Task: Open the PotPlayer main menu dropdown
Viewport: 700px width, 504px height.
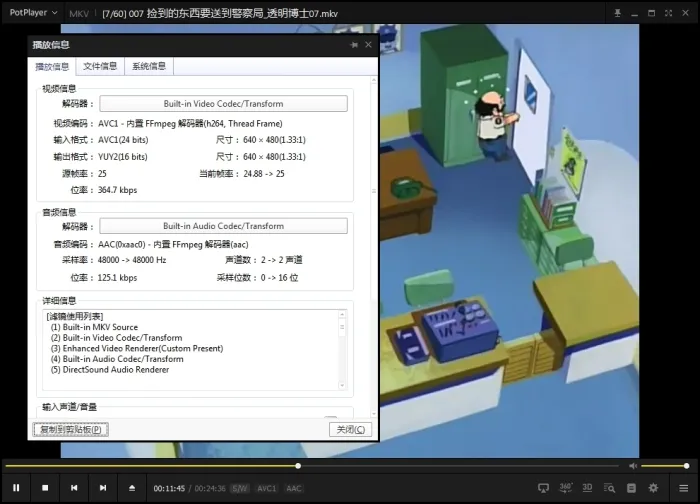Action: pyautogui.click(x=30, y=14)
